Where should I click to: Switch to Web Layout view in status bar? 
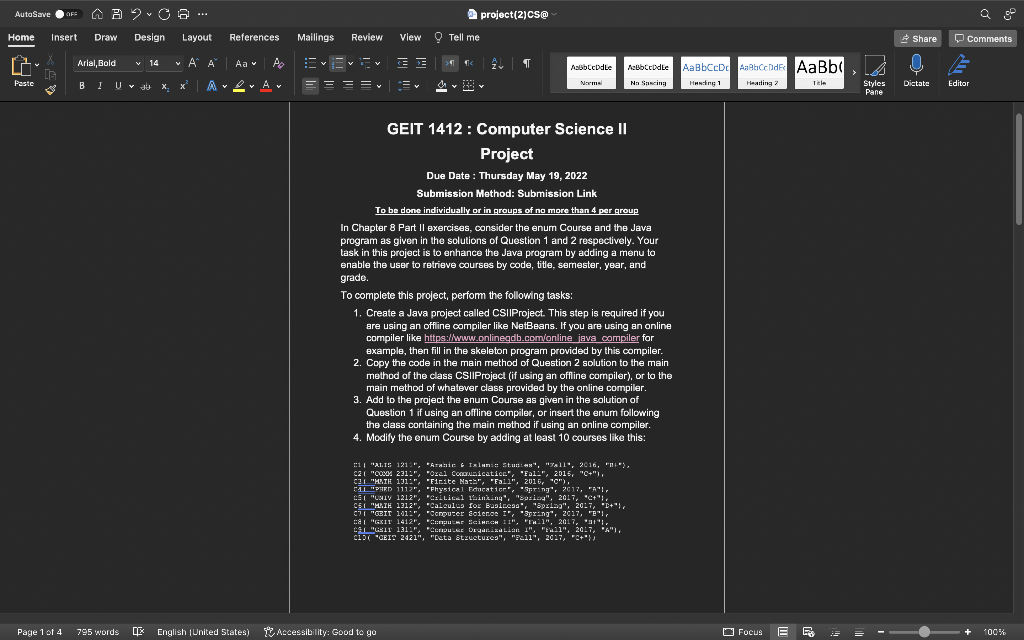(x=808, y=632)
